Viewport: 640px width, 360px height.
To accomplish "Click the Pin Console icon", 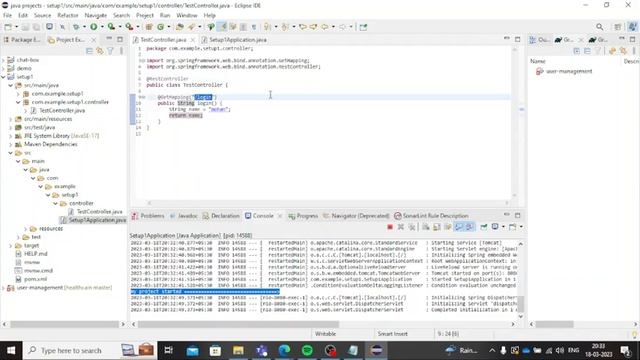I will click(483, 227).
